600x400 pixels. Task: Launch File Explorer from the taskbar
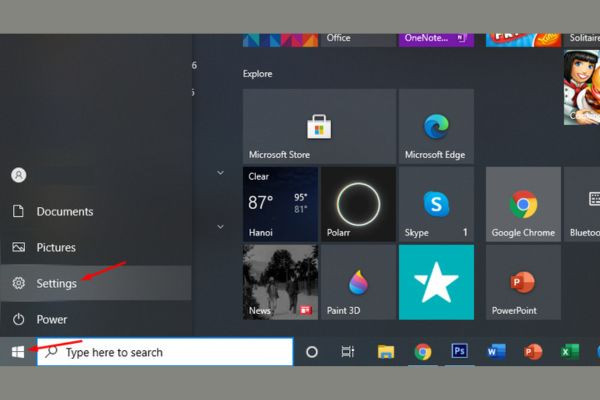click(386, 352)
